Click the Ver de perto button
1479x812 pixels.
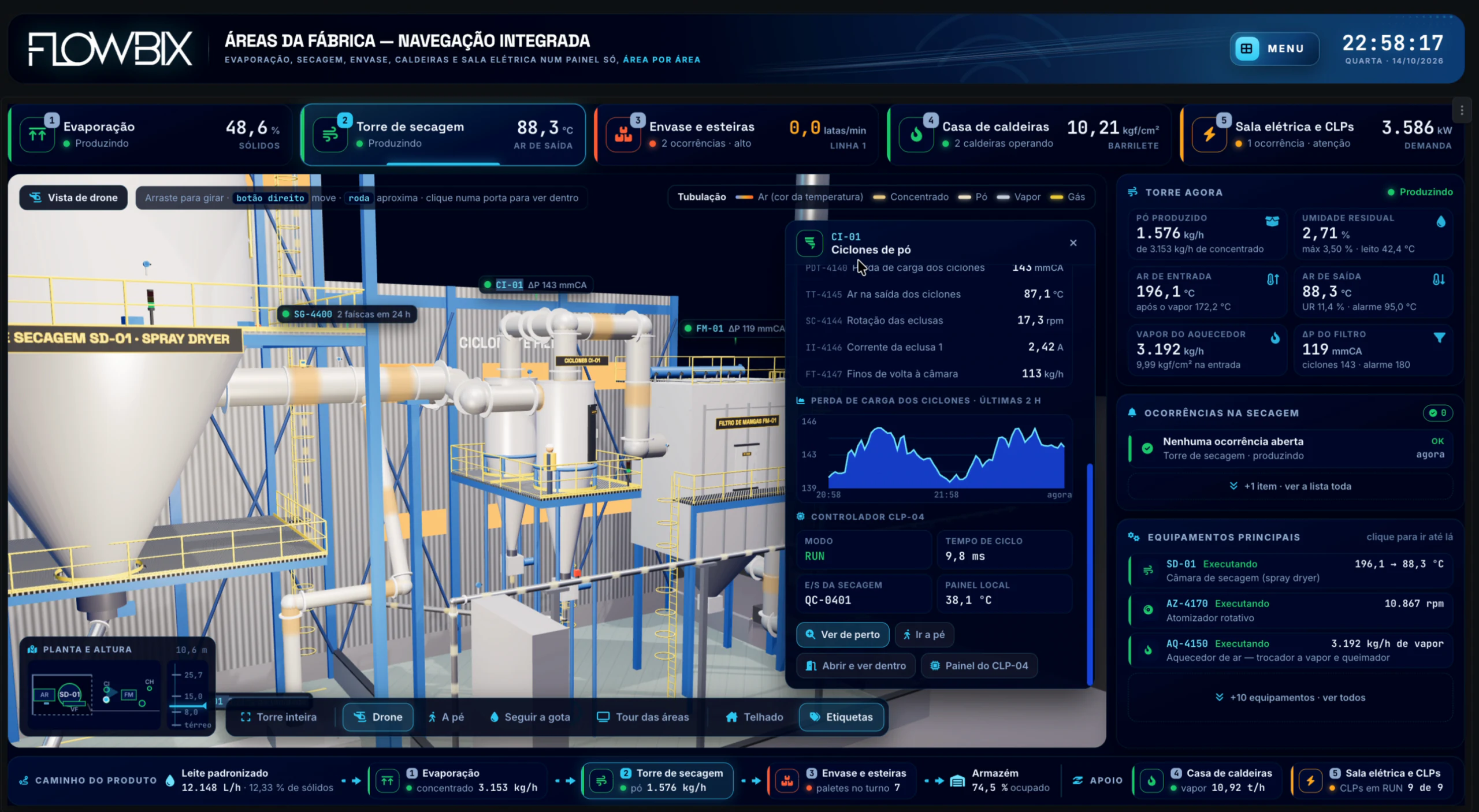click(x=842, y=635)
